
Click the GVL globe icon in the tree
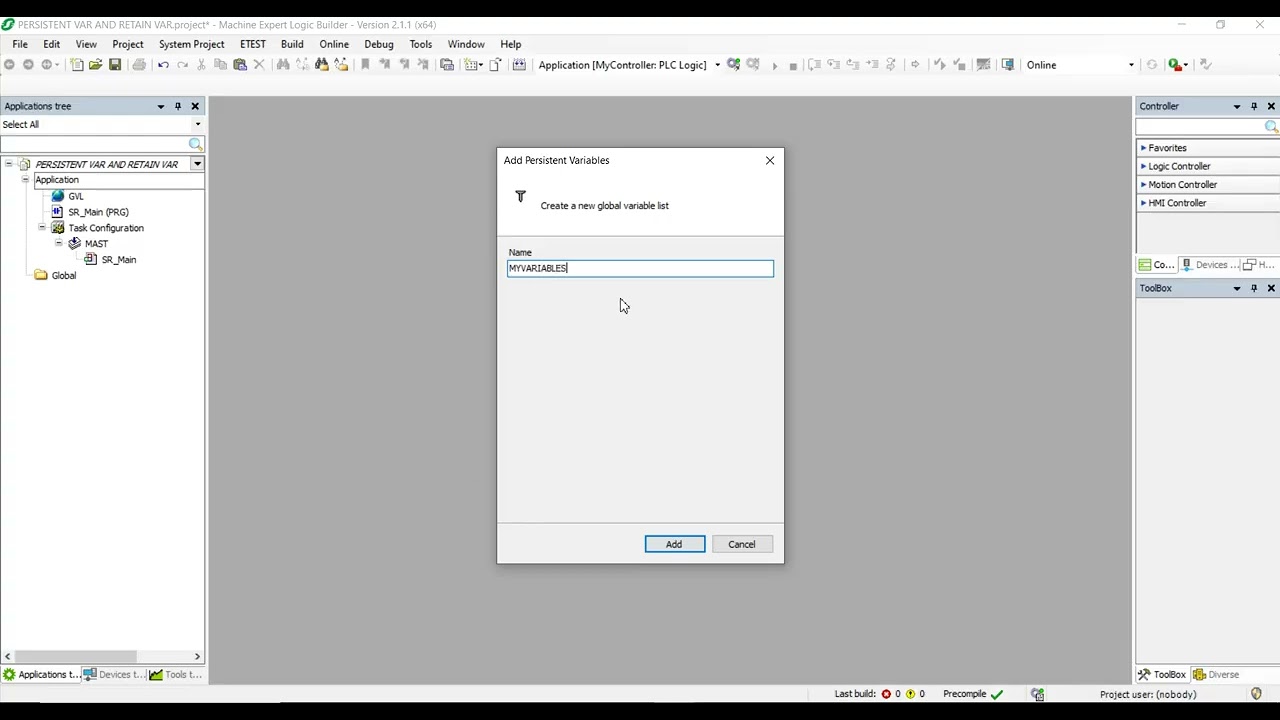58,196
